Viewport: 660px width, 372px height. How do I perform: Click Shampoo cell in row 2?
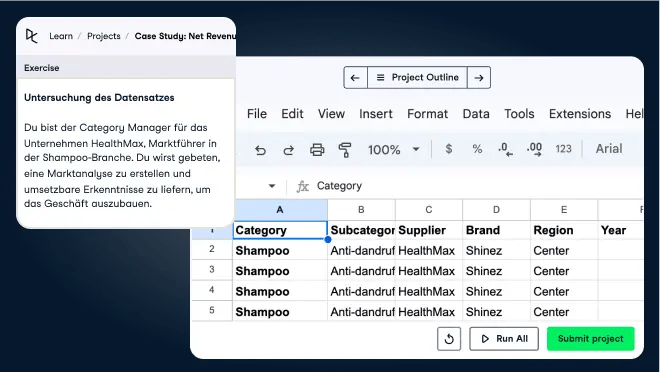coord(280,250)
